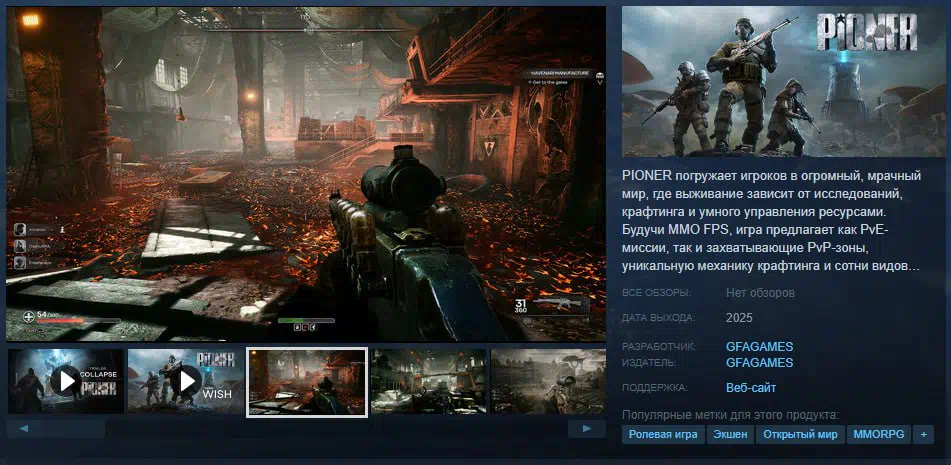Open the fourth thumbnail with dark industrial hall
Image resolution: width=951 pixels, height=465 pixels.
[428, 381]
